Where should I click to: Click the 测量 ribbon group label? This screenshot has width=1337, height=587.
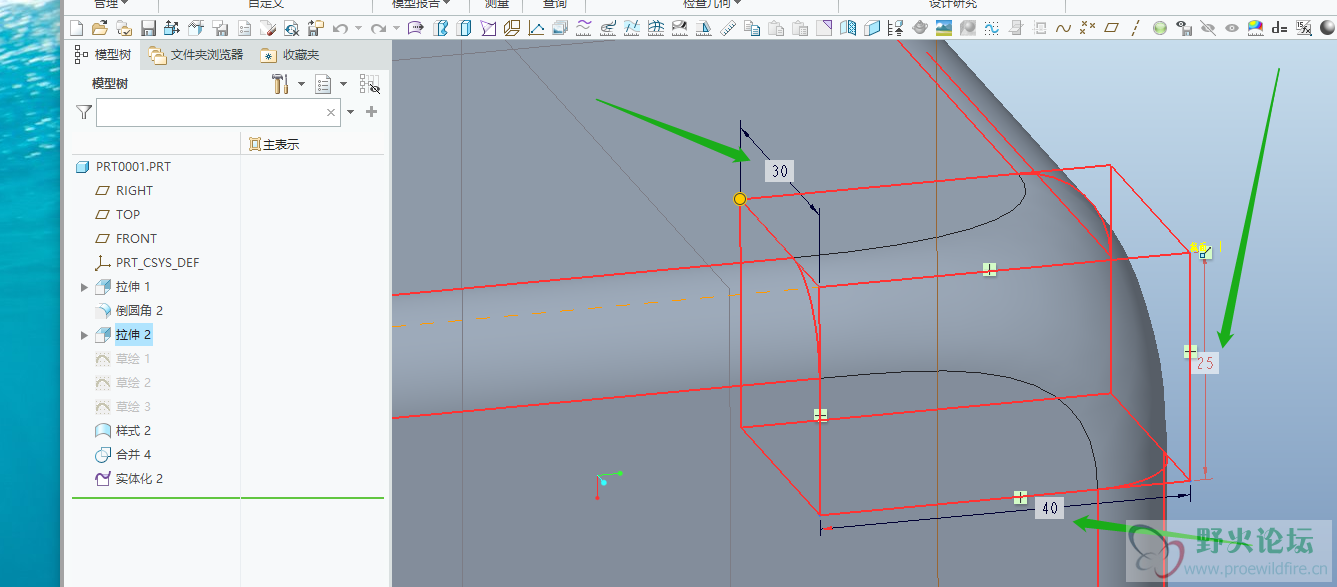point(496,4)
